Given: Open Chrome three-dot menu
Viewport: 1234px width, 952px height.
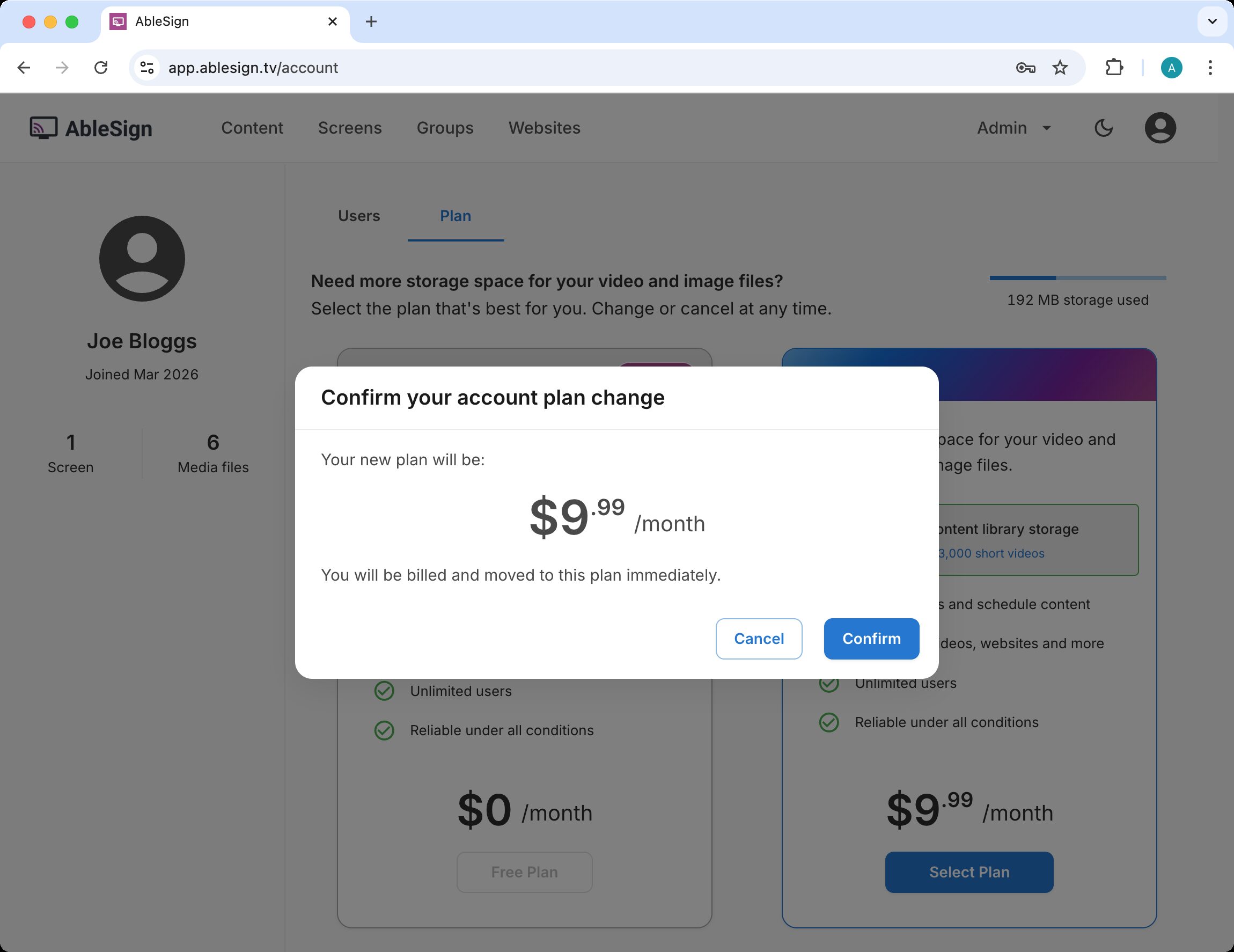Looking at the screenshot, I should [x=1210, y=68].
